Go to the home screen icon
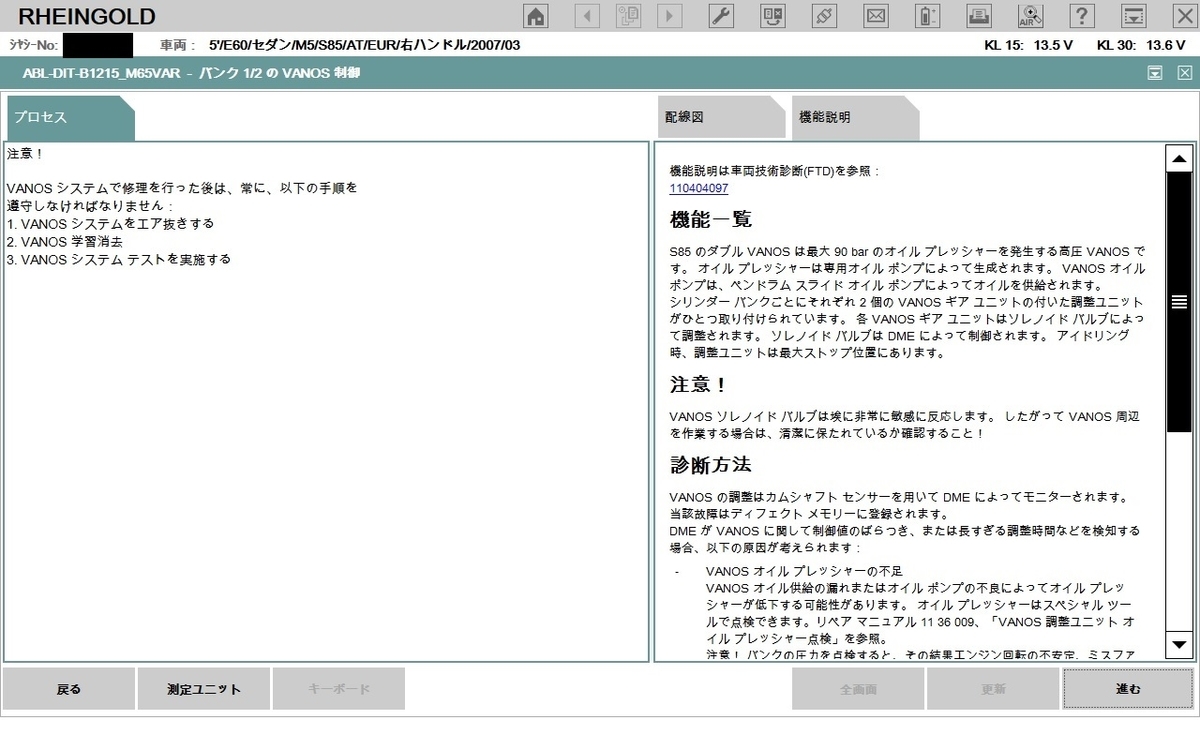Screen dimensions: 1200x750 [x=537, y=15]
